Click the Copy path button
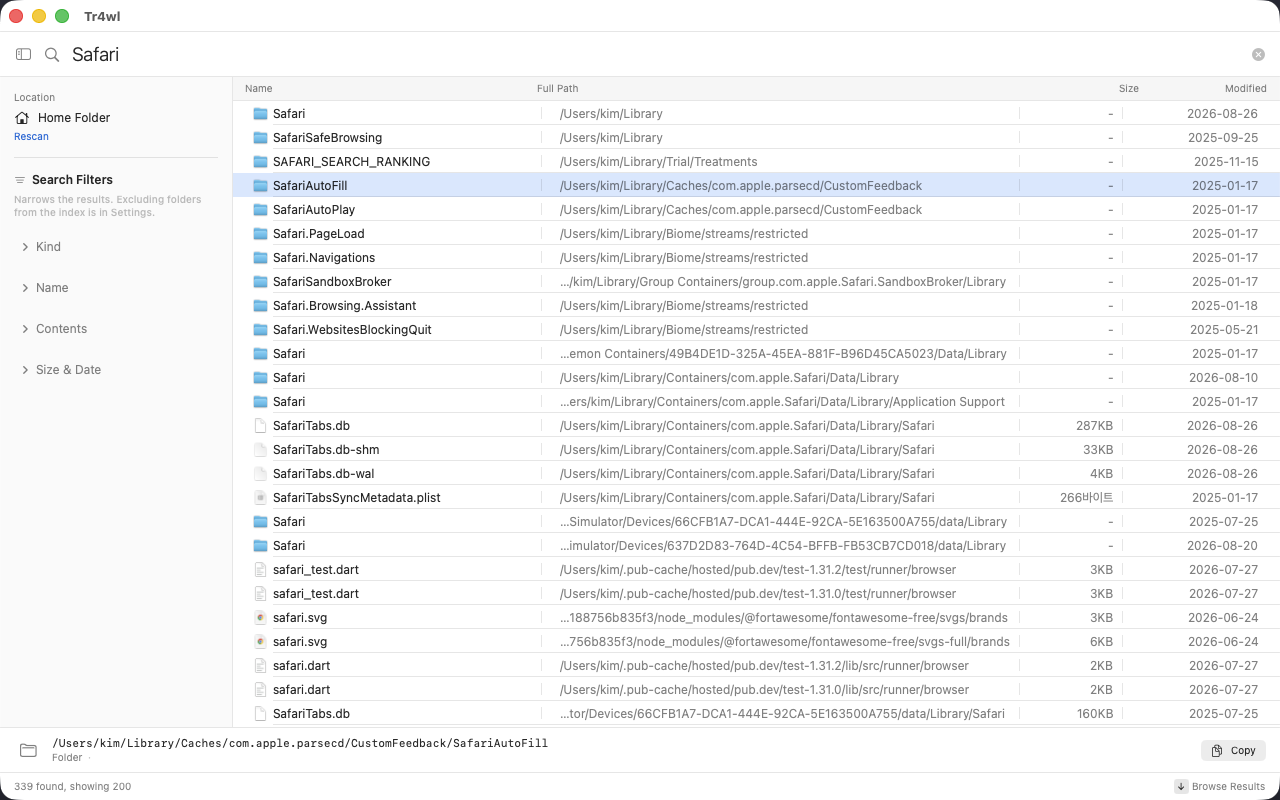Screen dimensions: 1280x800 pos(1233,750)
